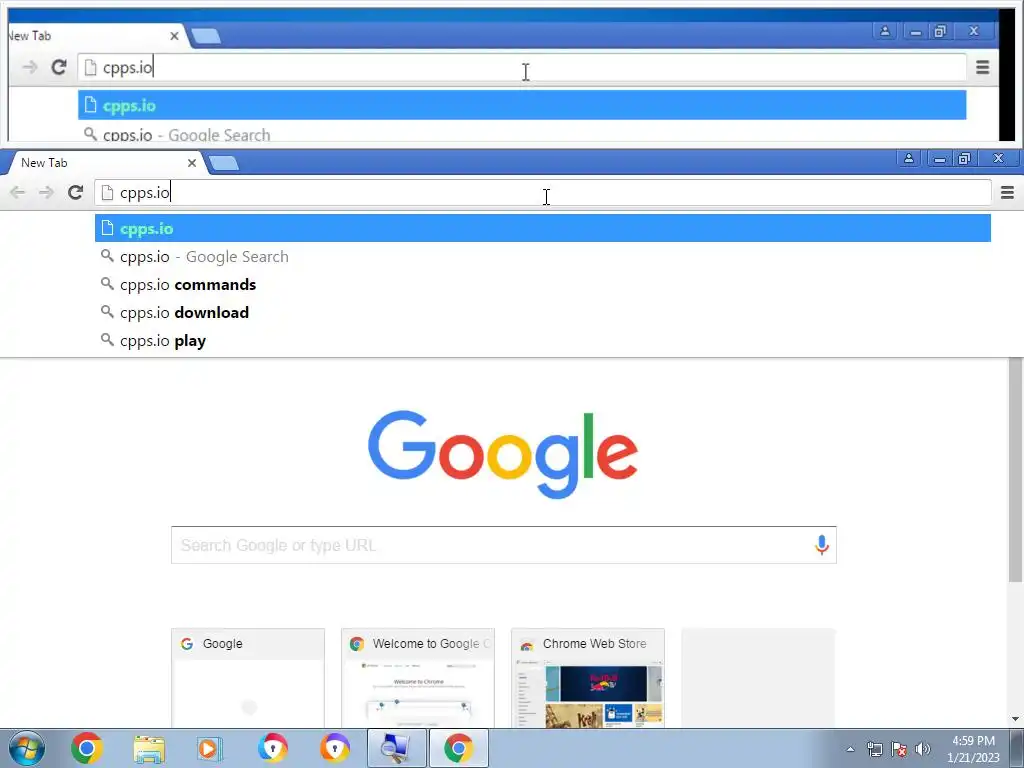1024x768 pixels.
Task: Open the blue-orange shield browser taskbar icon
Action: tap(273, 748)
